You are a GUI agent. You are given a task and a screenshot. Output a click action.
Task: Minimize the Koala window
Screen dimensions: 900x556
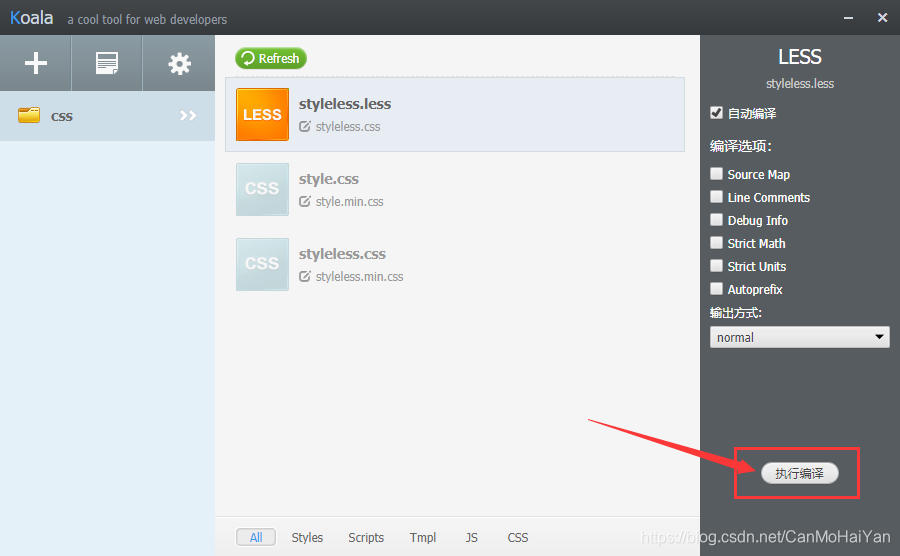[x=848, y=18]
